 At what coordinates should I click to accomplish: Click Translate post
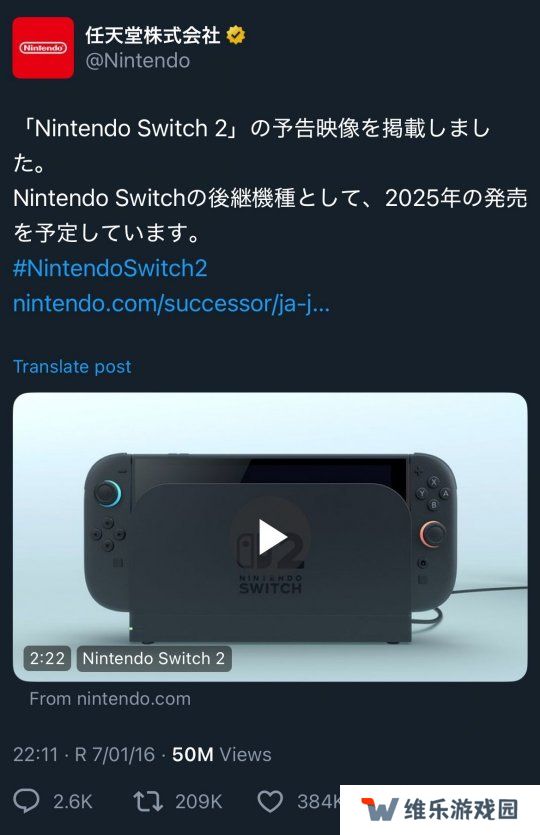(72, 366)
